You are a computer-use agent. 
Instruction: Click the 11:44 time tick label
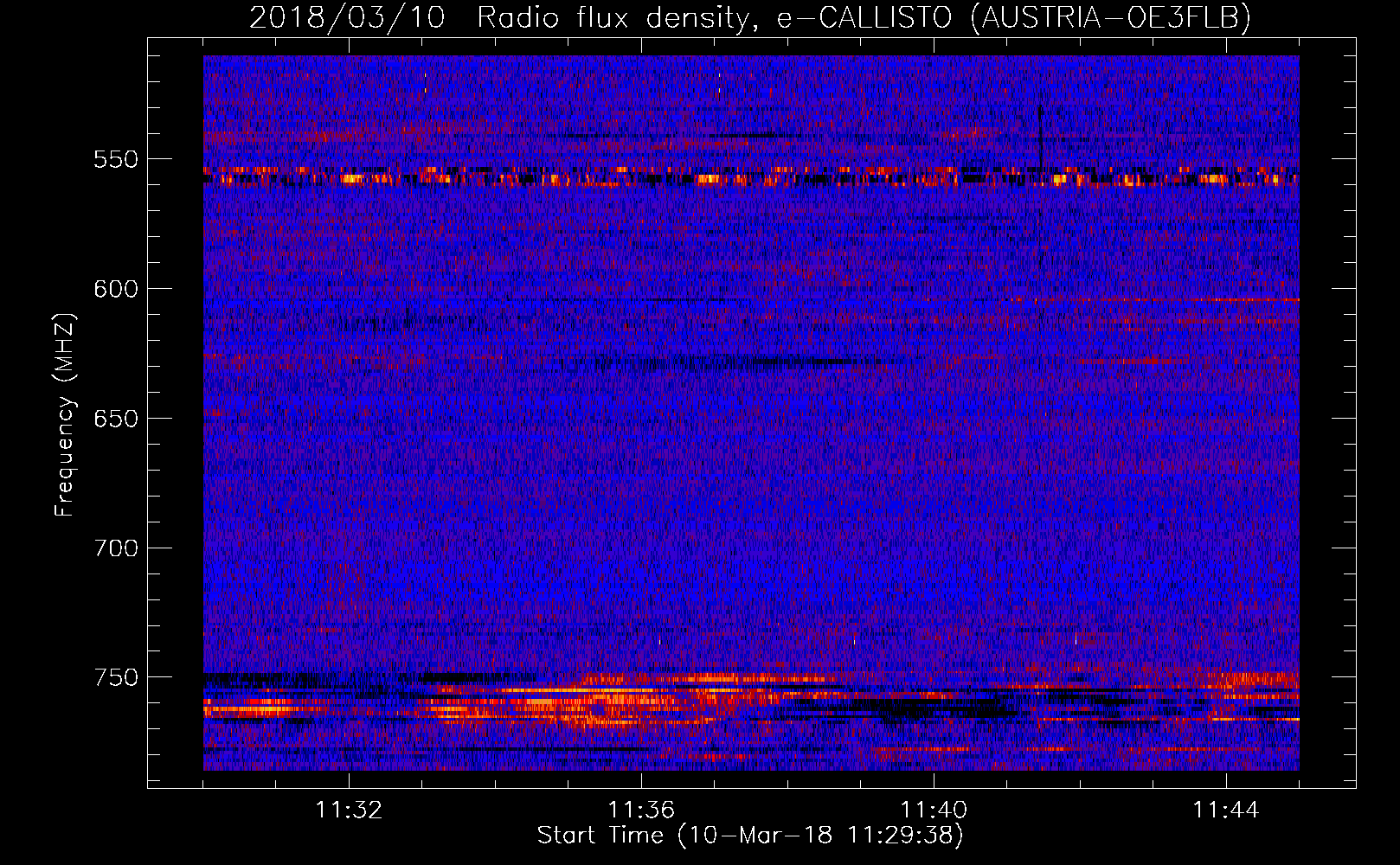pyautogui.click(x=1226, y=811)
